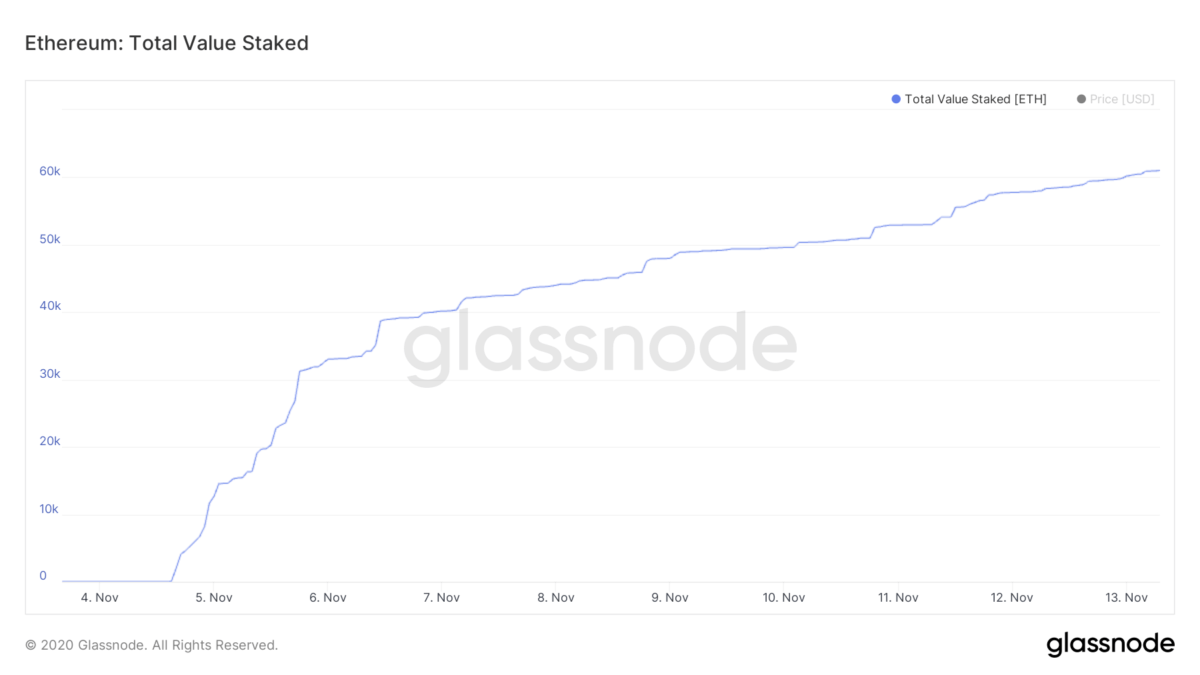Select the 10. Nov date label
This screenshot has height=675, width=1200.
click(784, 597)
